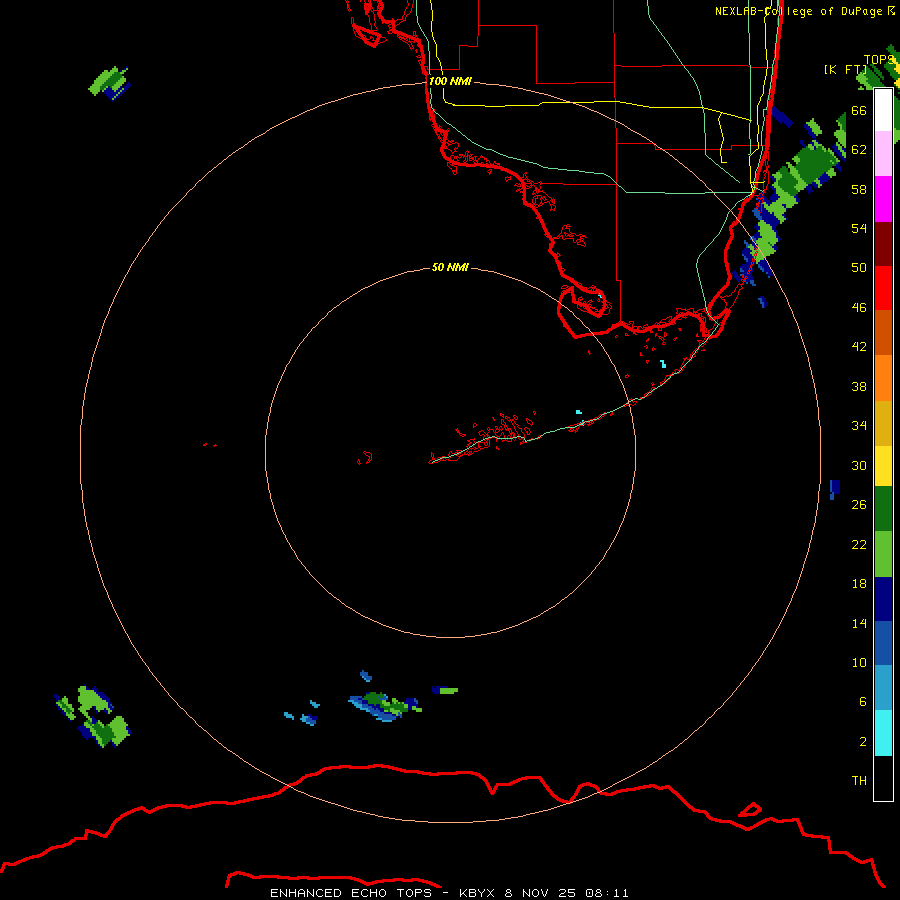Click the "38" scale value
The height and width of the screenshot is (900, 900).
tap(859, 387)
